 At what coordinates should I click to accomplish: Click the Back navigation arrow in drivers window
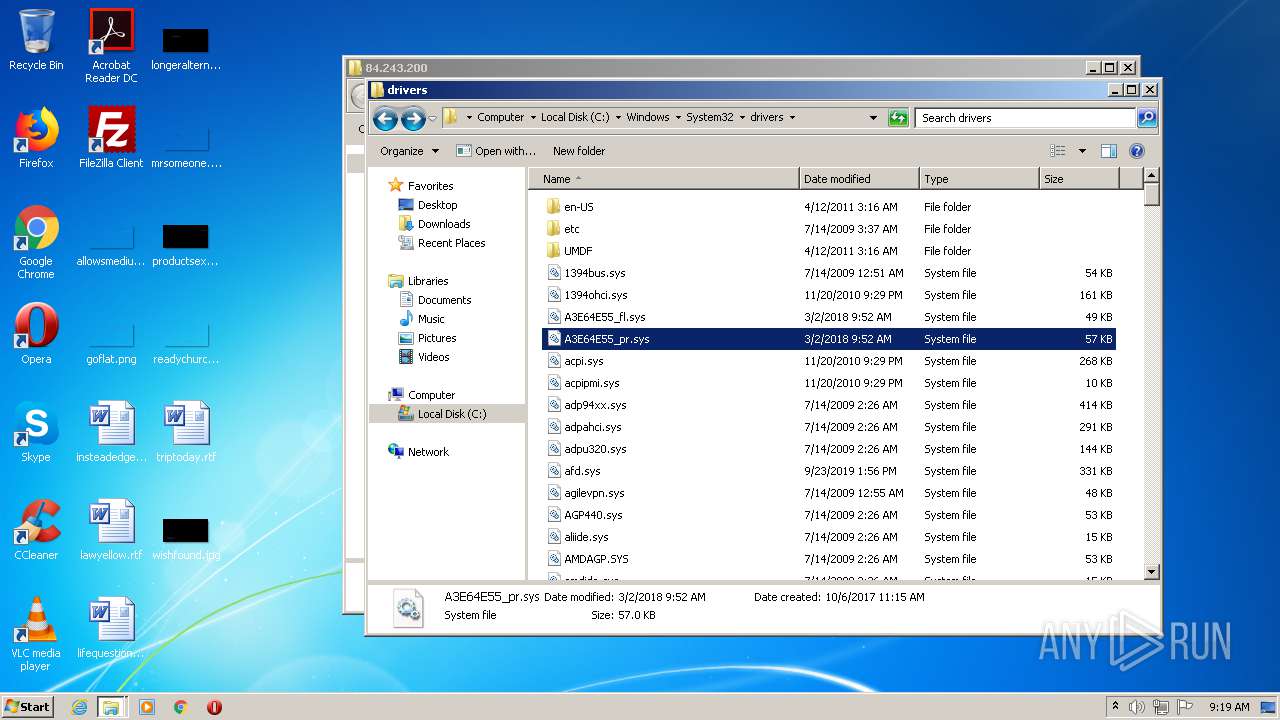point(385,119)
